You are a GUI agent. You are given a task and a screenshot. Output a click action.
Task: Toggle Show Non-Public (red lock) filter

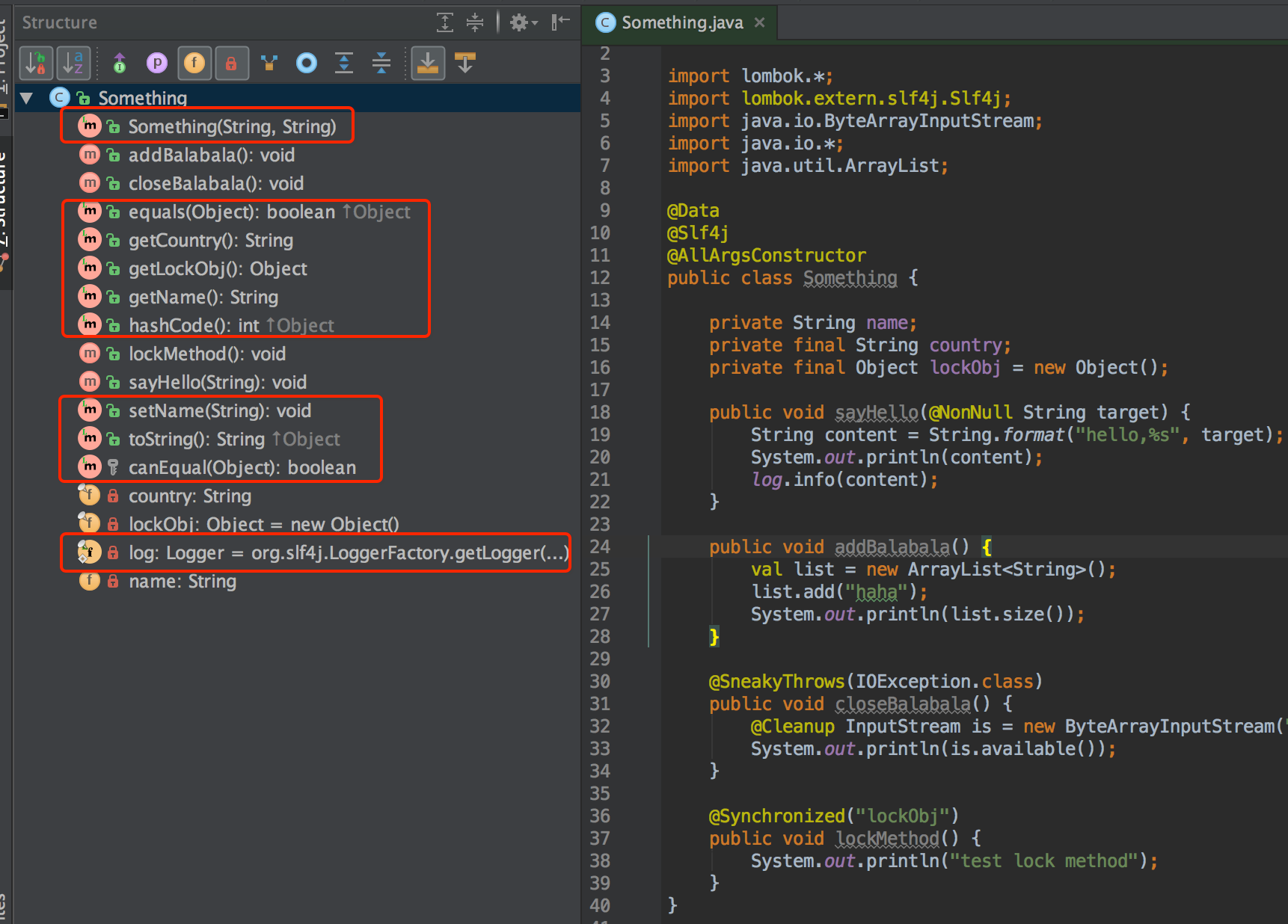[232, 63]
